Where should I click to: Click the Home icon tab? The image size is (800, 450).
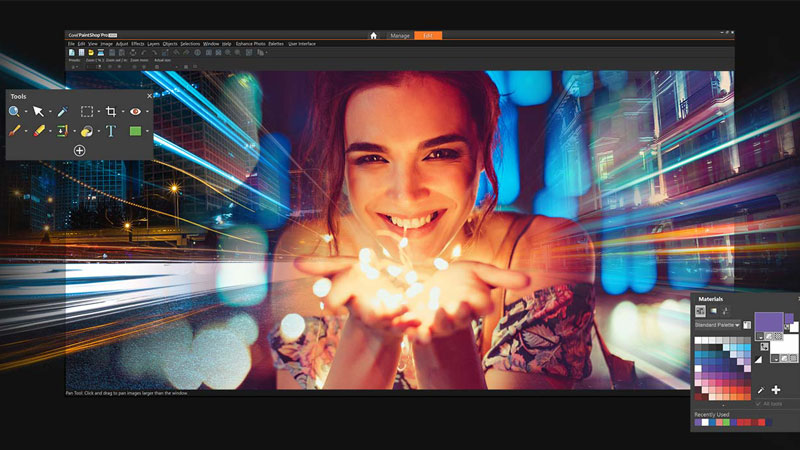(373, 35)
